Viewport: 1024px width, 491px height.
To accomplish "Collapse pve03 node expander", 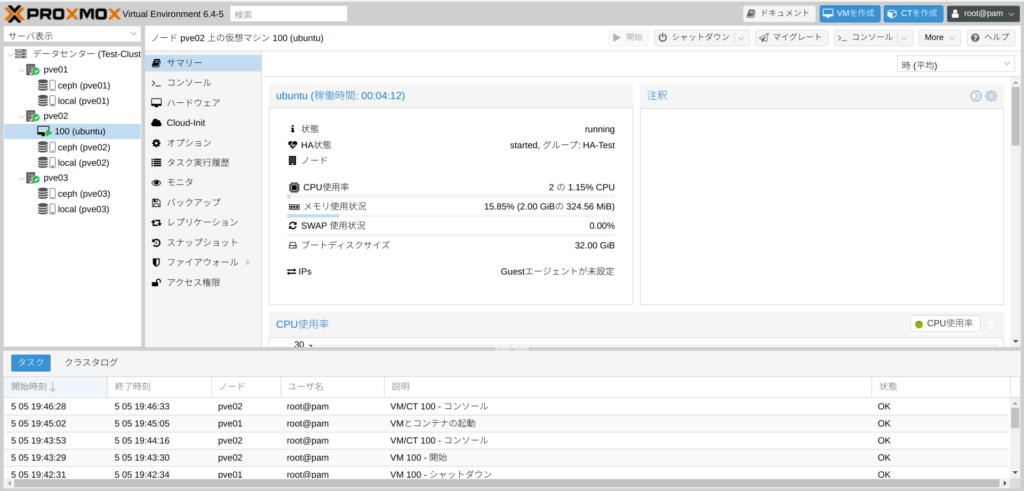I will 22,178.
